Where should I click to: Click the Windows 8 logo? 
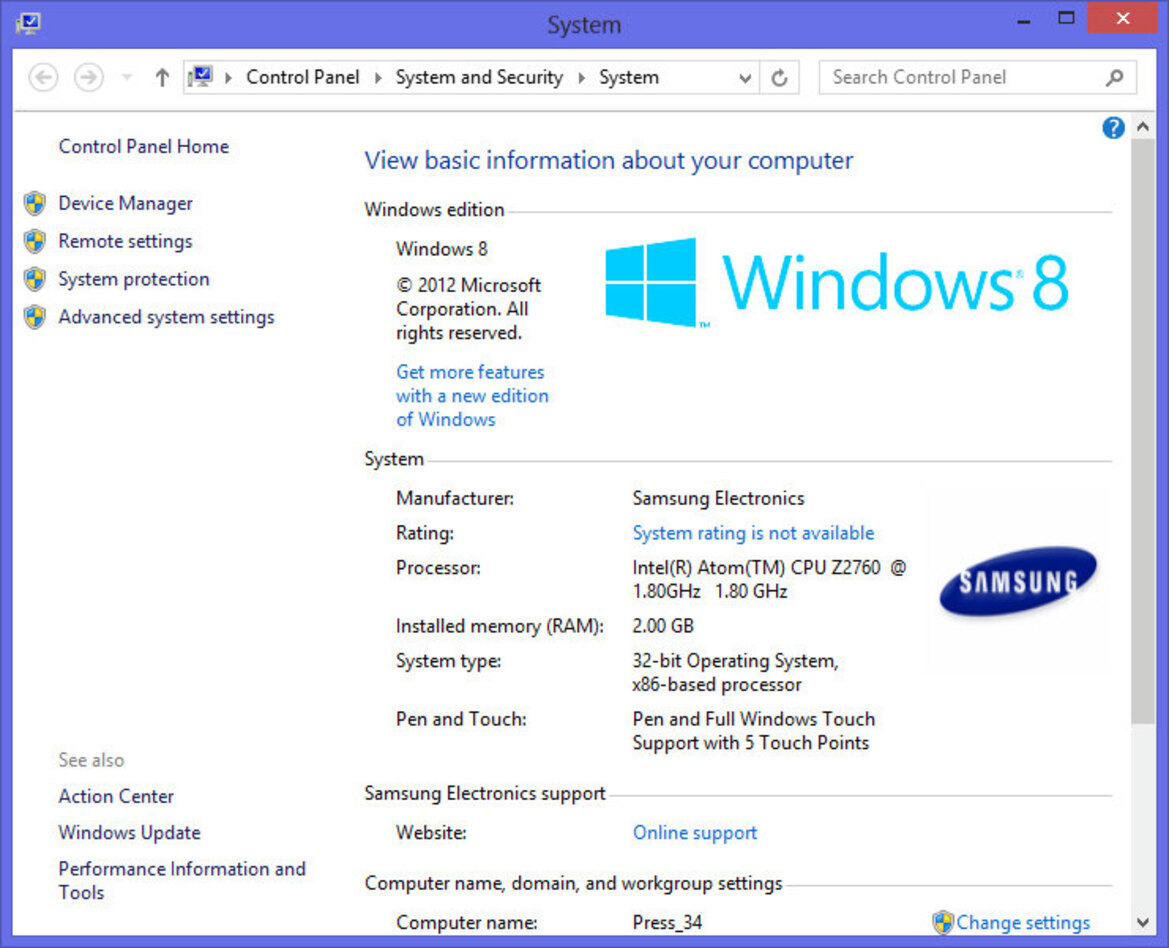point(836,282)
